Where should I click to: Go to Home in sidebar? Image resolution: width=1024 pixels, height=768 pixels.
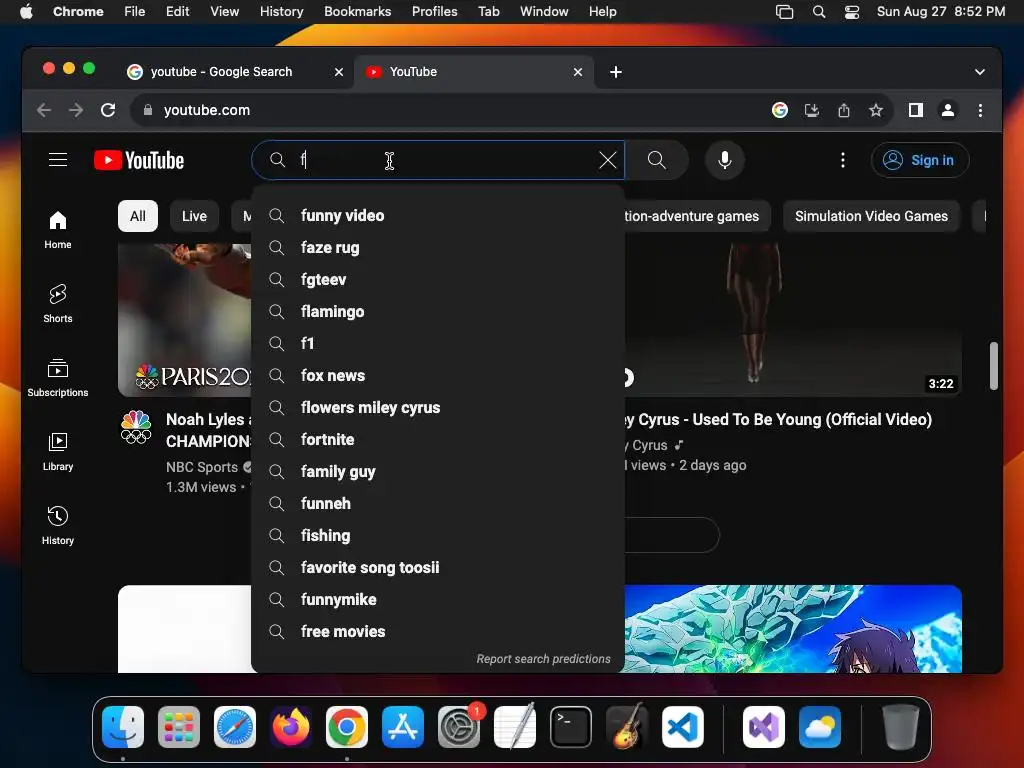coord(57,230)
